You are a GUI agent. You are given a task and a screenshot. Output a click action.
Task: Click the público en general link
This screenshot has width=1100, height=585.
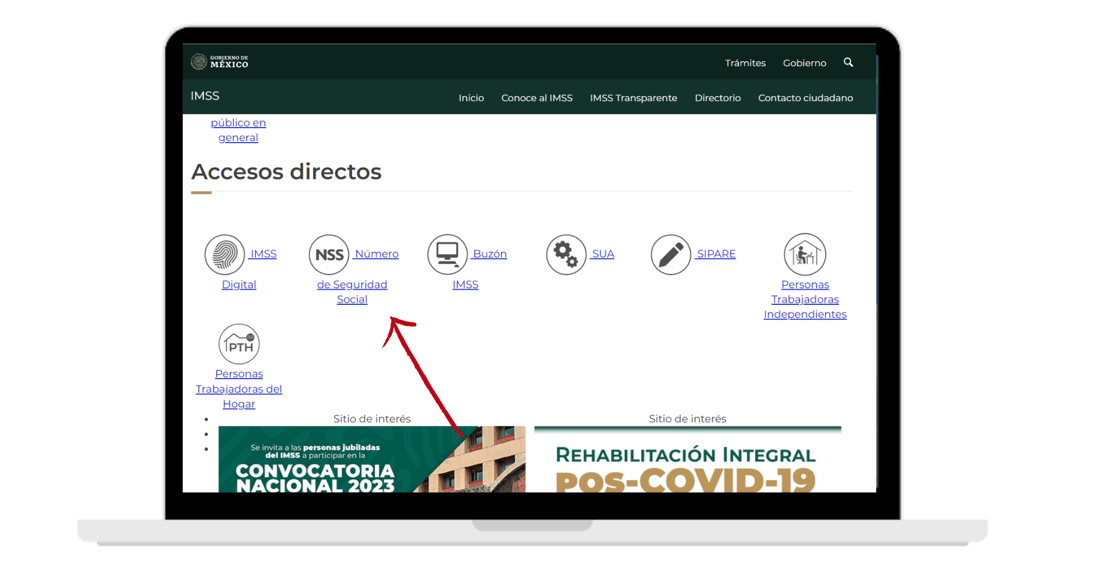tap(238, 130)
